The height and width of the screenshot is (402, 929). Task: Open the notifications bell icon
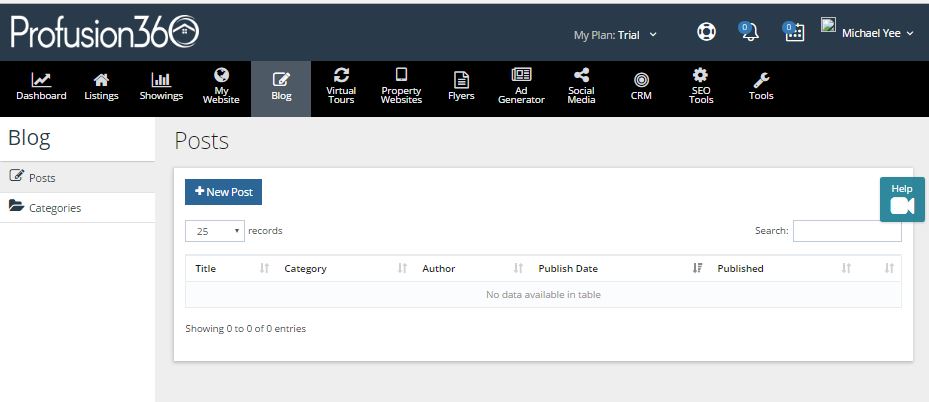click(x=749, y=32)
